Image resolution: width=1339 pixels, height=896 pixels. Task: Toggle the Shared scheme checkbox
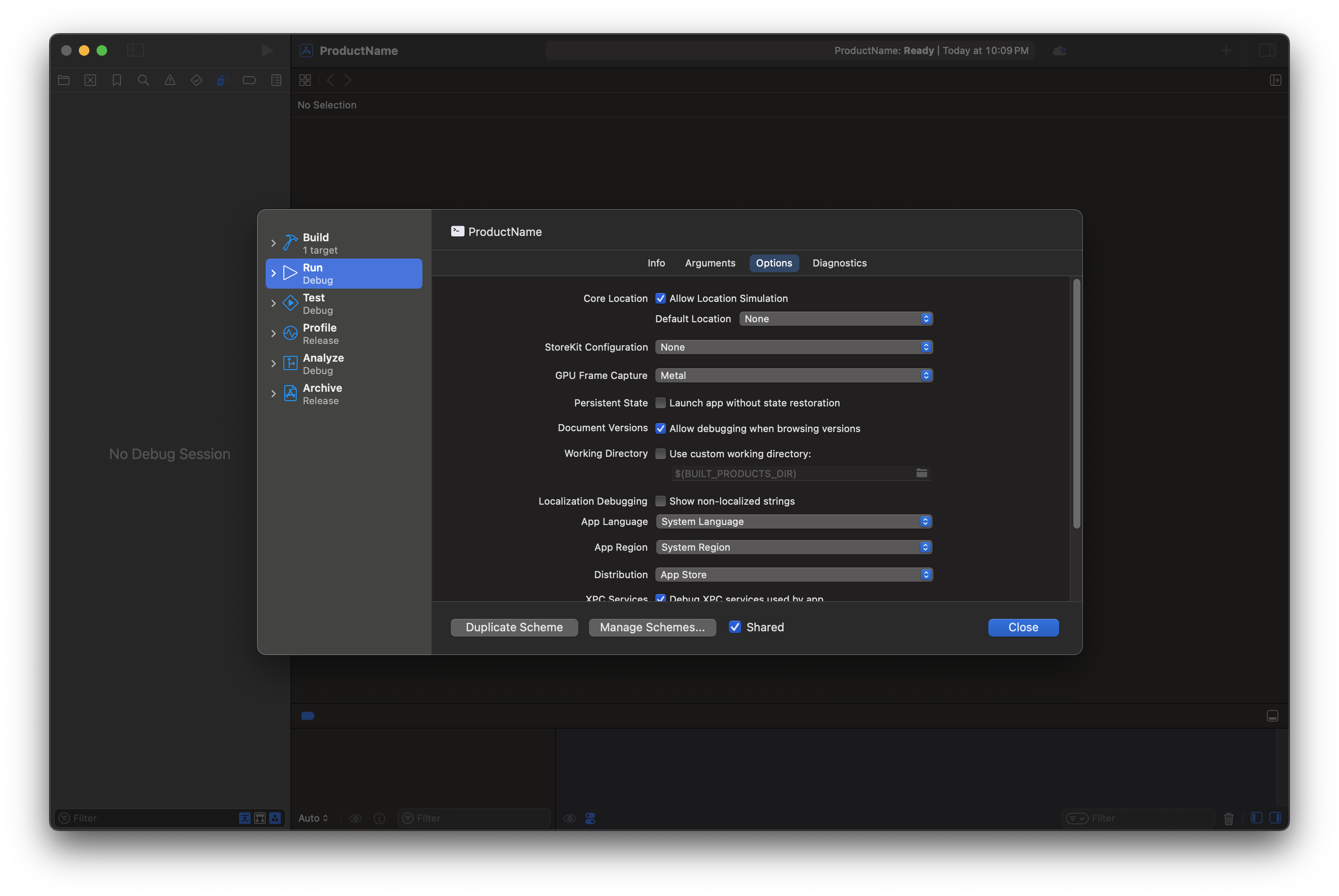(x=734, y=627)
